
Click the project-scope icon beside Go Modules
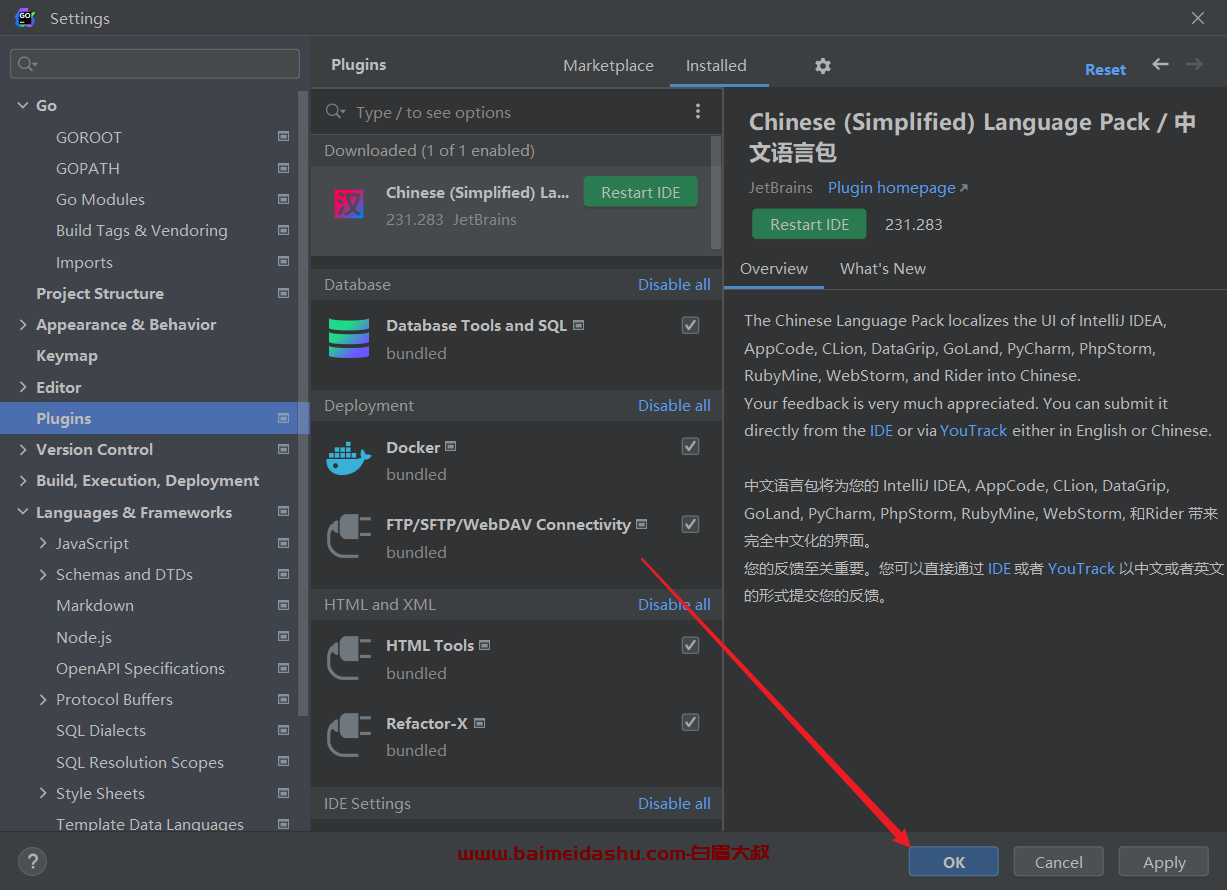(x=284, y=199)
